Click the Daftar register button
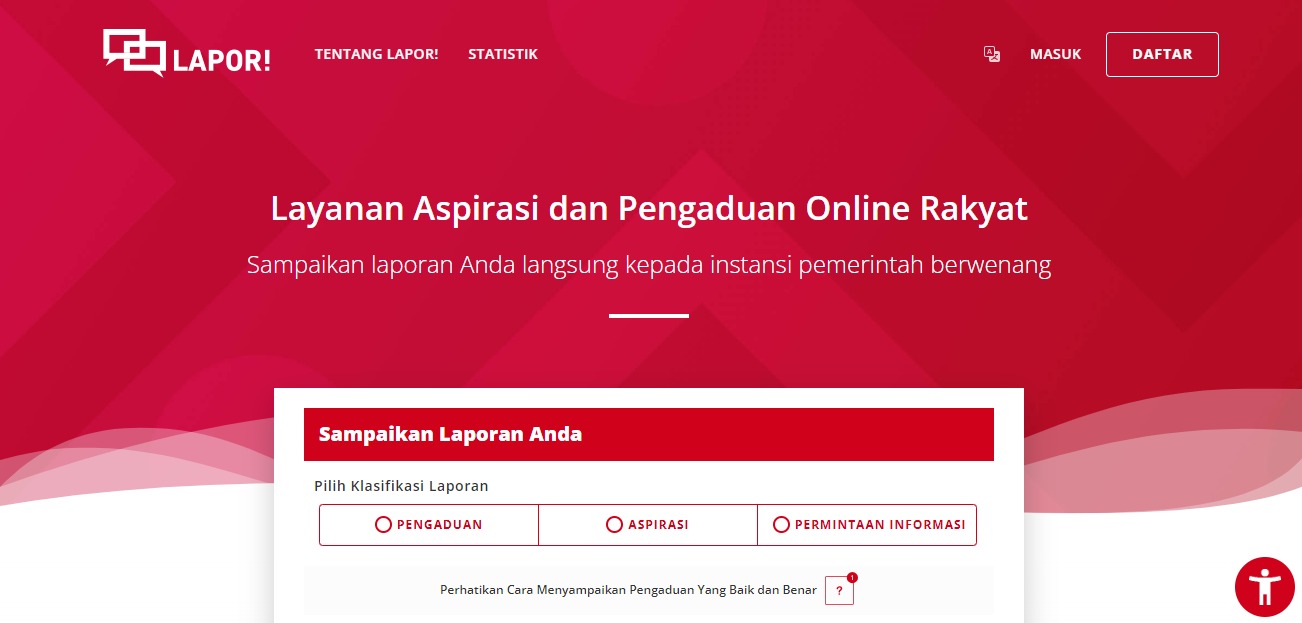1302x623 pixels. coord(1162,54)
